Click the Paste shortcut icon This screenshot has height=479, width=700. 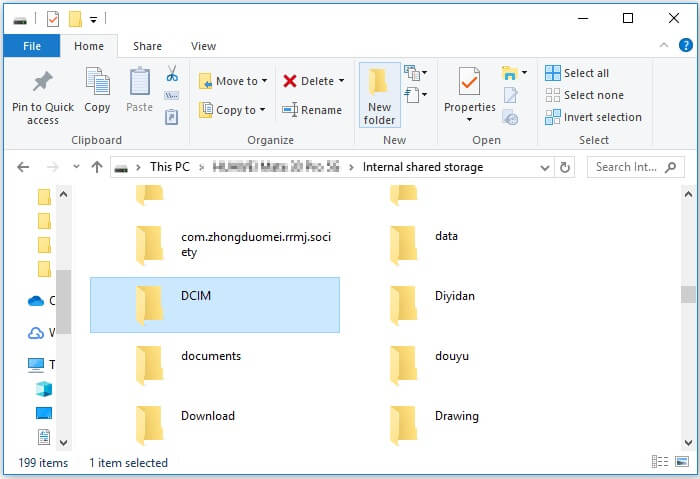[172, 117]
